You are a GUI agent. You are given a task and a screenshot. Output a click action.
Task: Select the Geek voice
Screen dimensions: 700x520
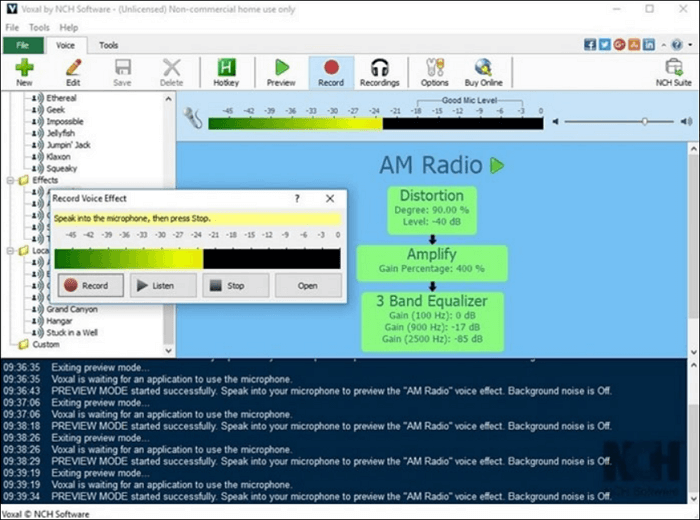[x=56, y=110]
